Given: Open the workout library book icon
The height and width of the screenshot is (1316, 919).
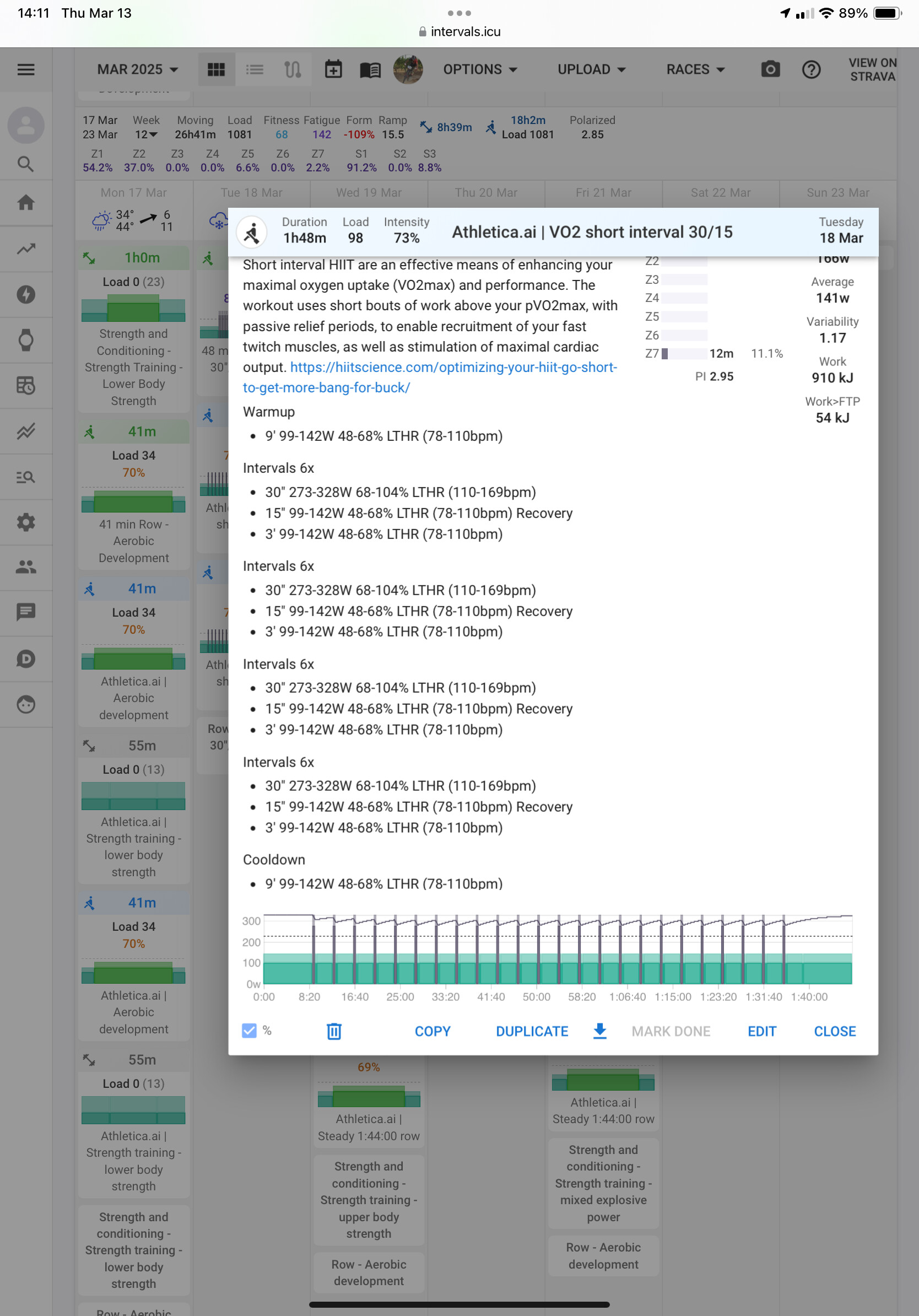Looking at the screenshot, I should [370, 70].
